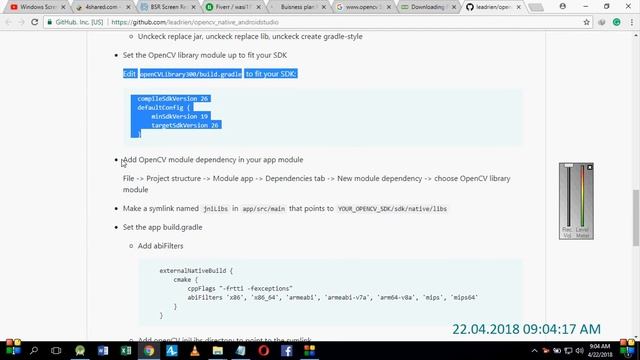The image size is (640, 360).
Task: Click the page vertical scrollbar thumb
Action: [x=636, y=218]
